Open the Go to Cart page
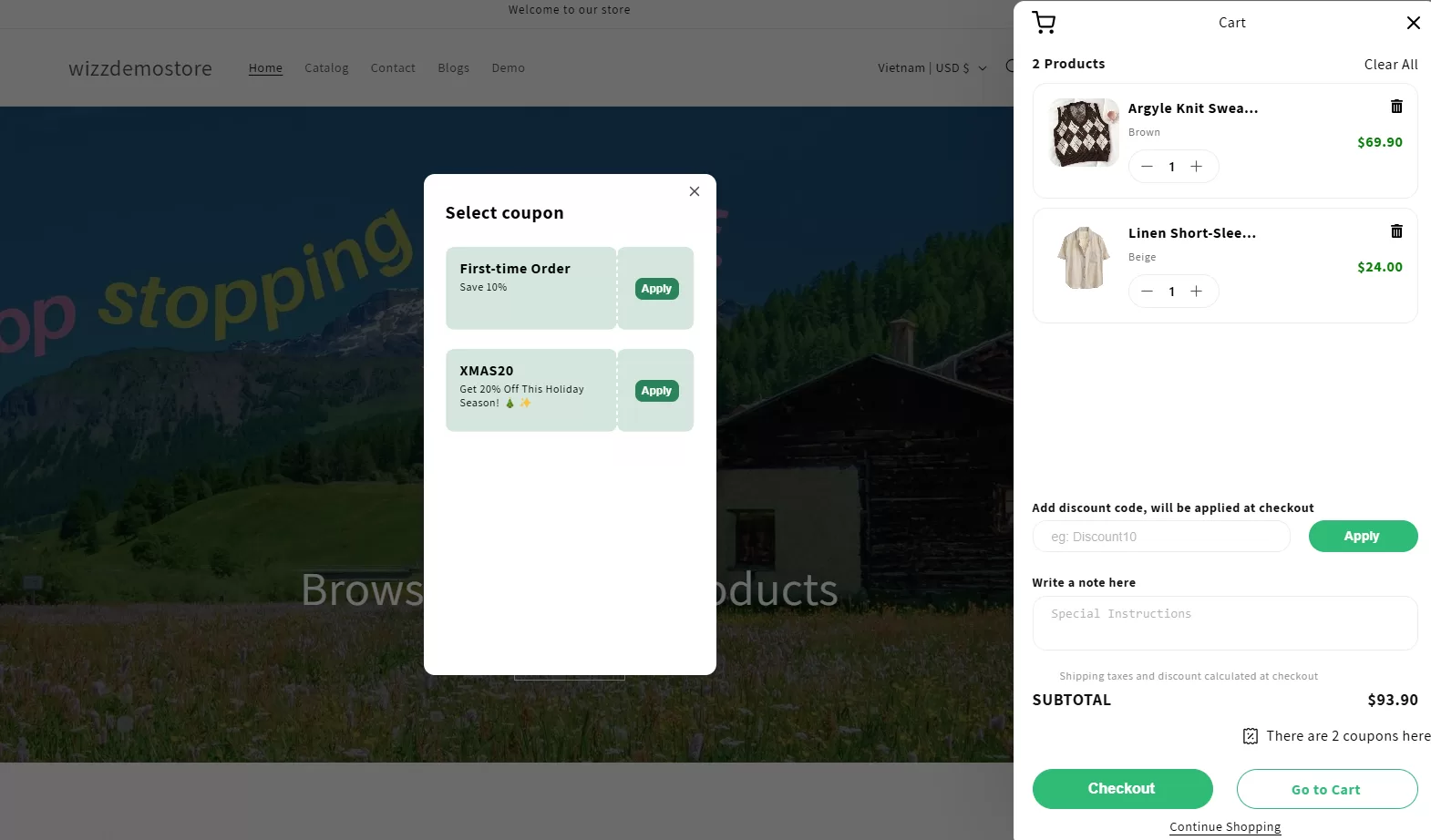1431x840 pixels. (x=1326, y=789)
